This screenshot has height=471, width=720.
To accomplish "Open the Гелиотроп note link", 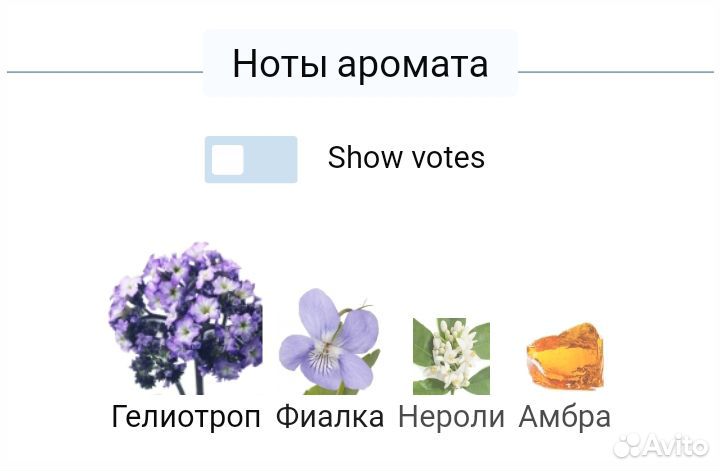I will tap(186, 416).
